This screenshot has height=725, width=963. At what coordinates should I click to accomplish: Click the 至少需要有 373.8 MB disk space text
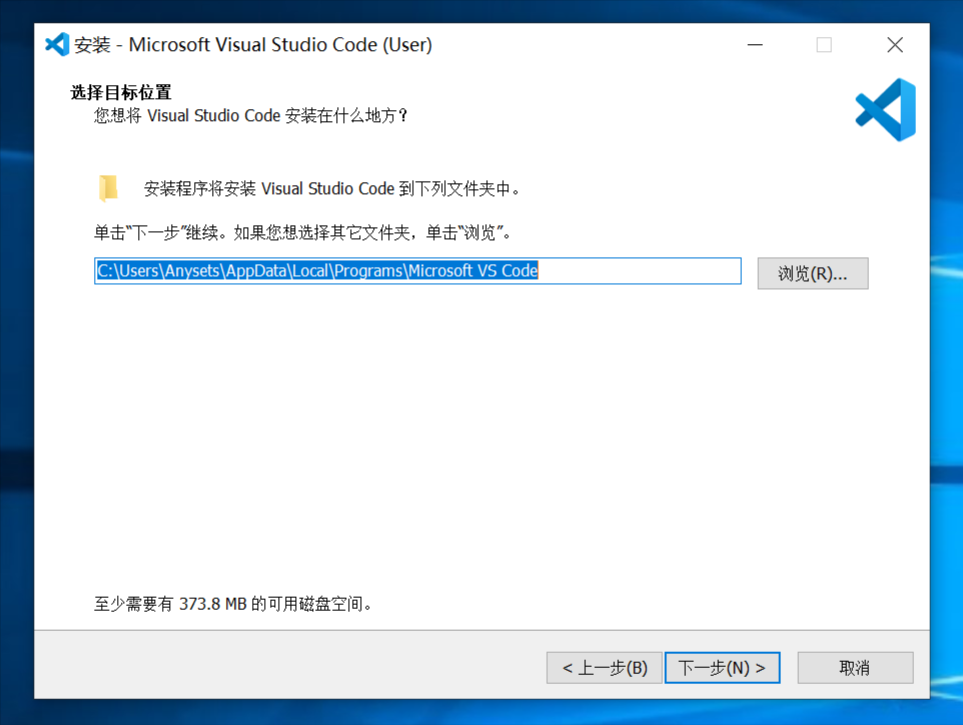(x=233, y=604)
